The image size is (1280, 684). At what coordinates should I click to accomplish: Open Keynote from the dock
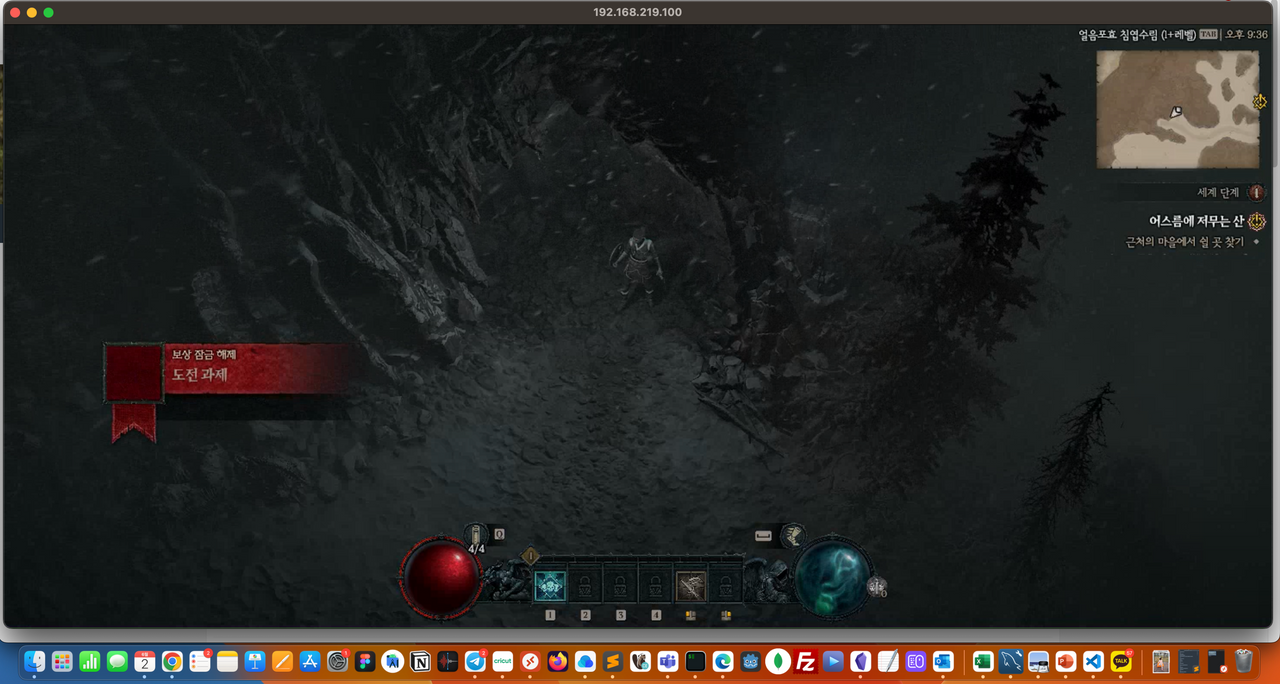[255, 661]
